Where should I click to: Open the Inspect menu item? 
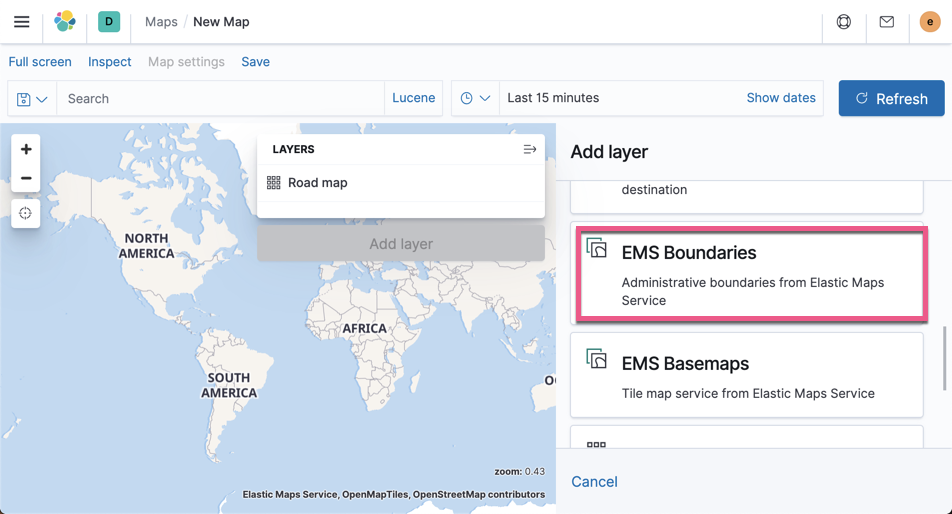click(x=109, y=62)
